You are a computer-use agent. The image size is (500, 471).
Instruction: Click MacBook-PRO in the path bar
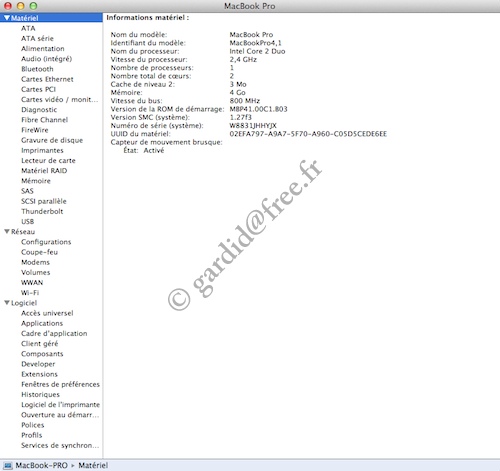coord(41,465)
